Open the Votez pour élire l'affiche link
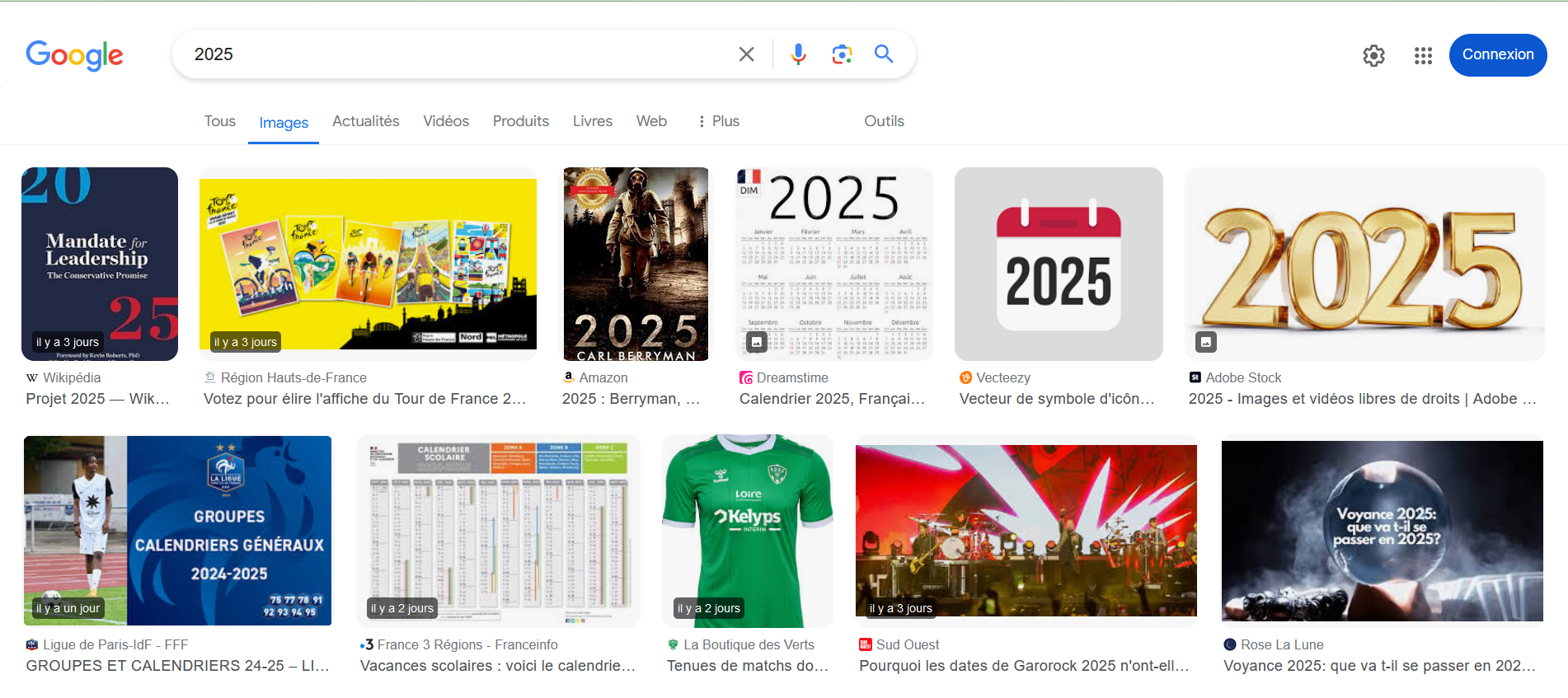The height and width of the screenshot is (698, 1568). 364,399
